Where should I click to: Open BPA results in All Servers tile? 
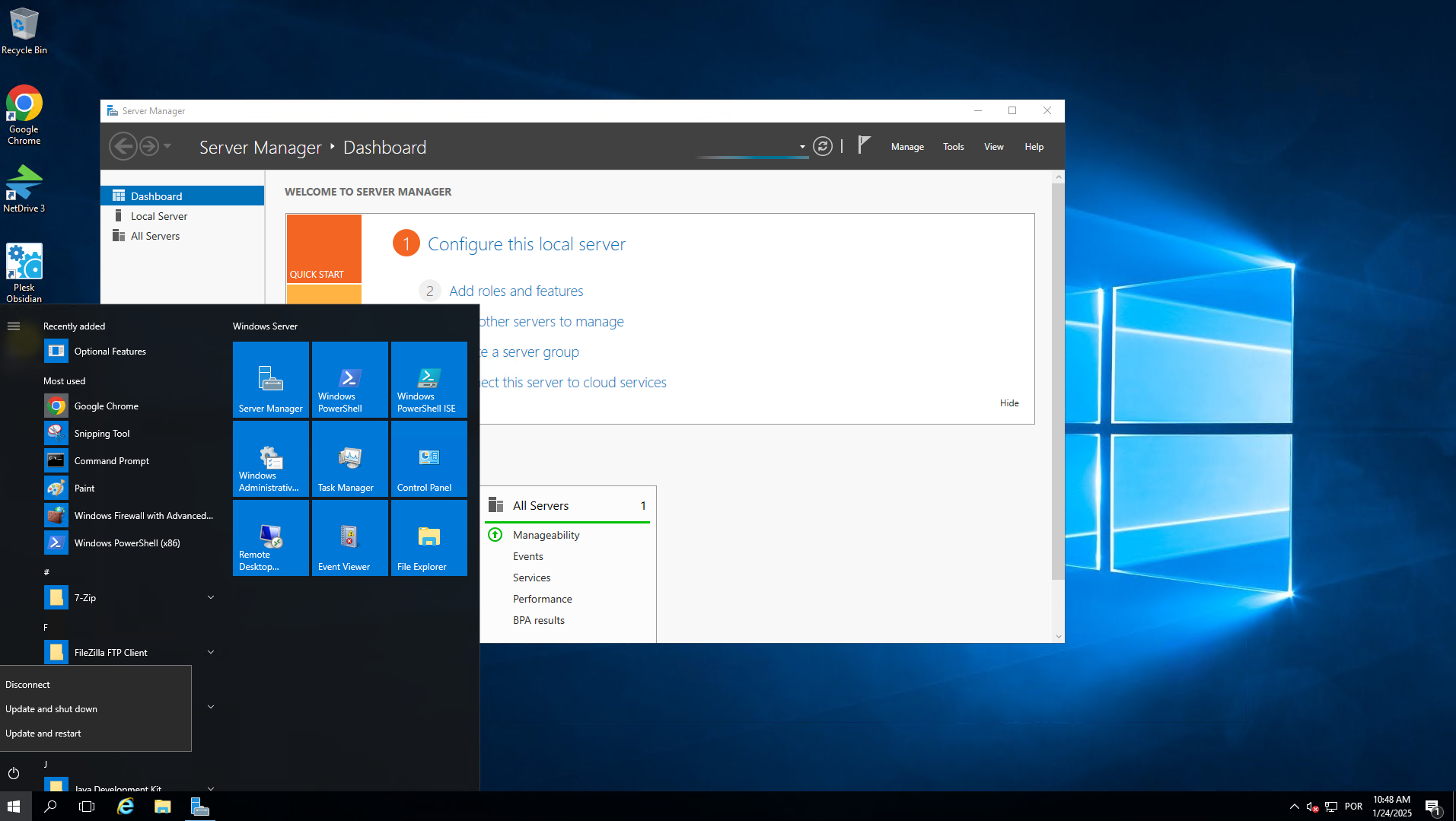pyautogui.click(x=538, y=620)
